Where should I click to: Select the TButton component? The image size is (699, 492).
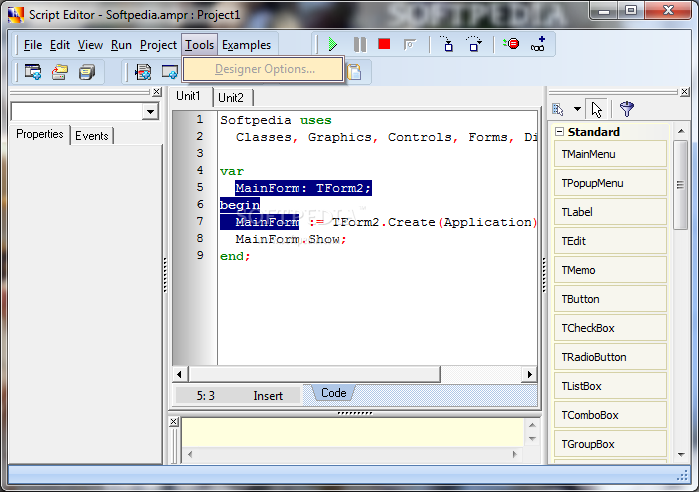[610, 299]
